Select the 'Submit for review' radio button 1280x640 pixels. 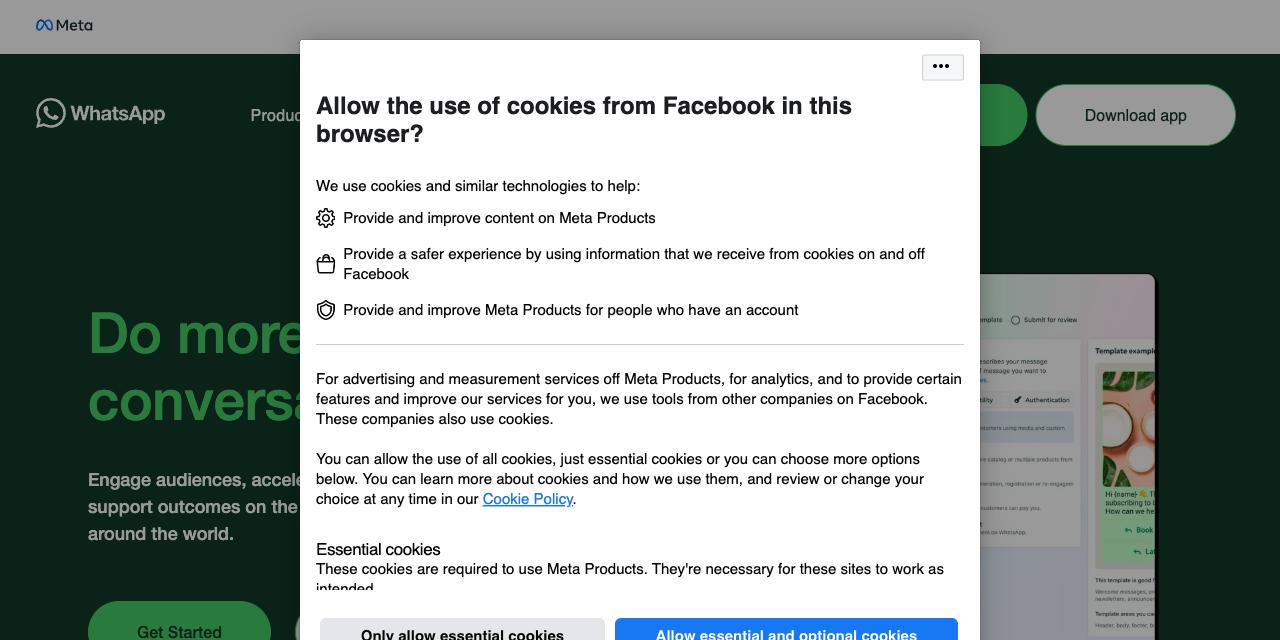(x=1015, y=320)
